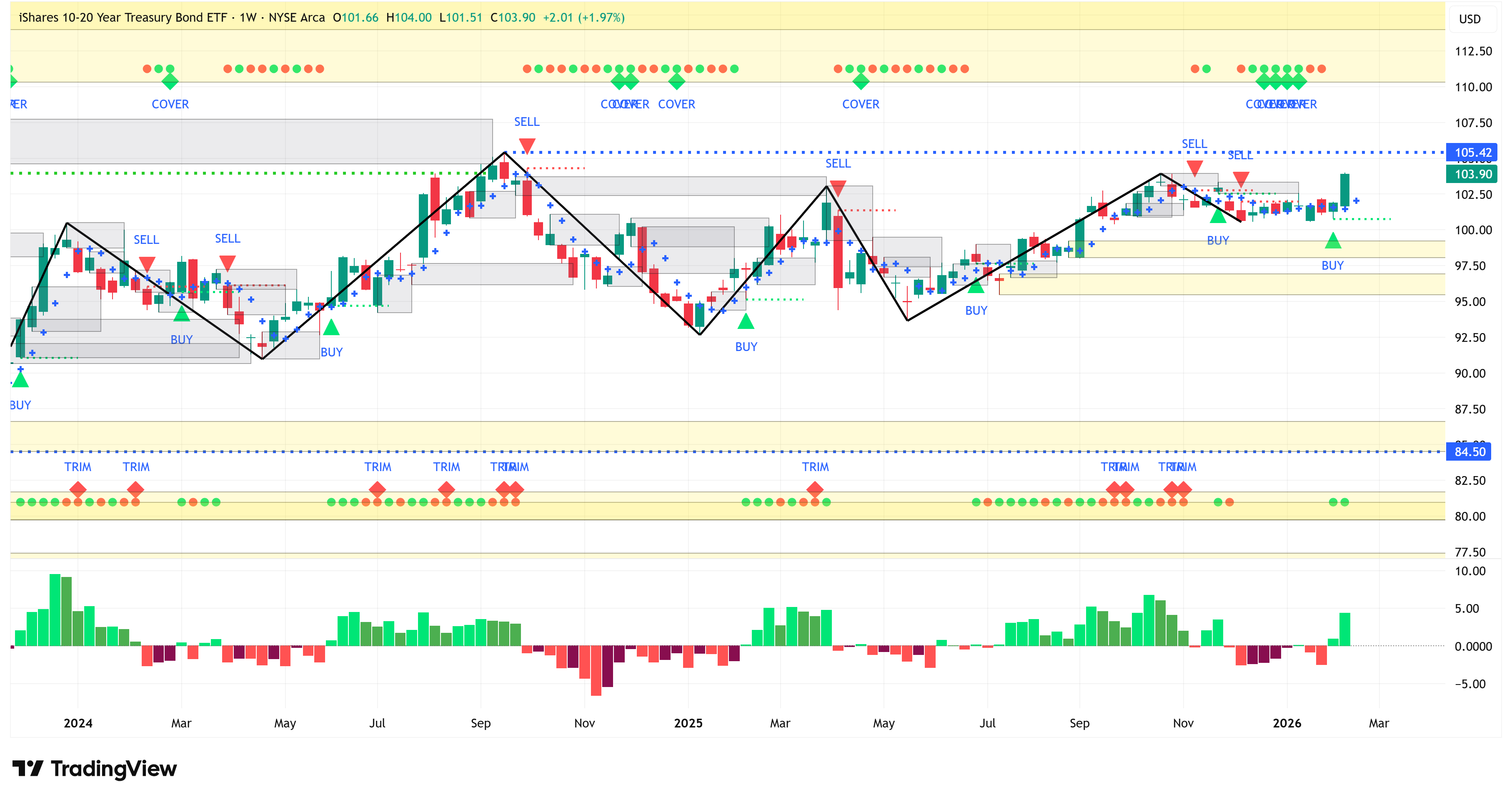This screenshot has height=800, width=1512.
Task: Click the green 103.90 current price label
Action: coord(1472,174)
